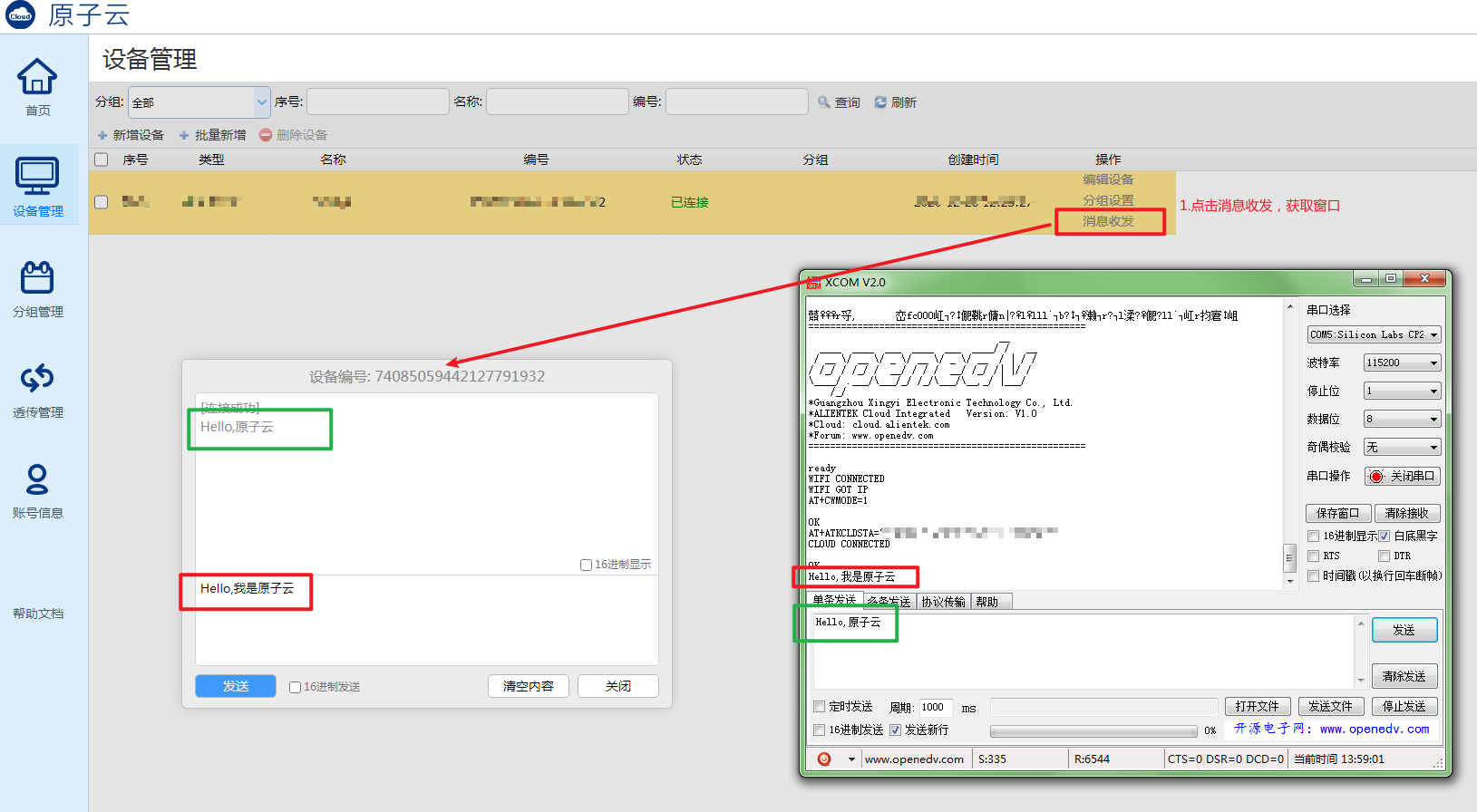Open the 数据位 dropdown
This screenshot has height=812, width=1477.
point(1403,420)
